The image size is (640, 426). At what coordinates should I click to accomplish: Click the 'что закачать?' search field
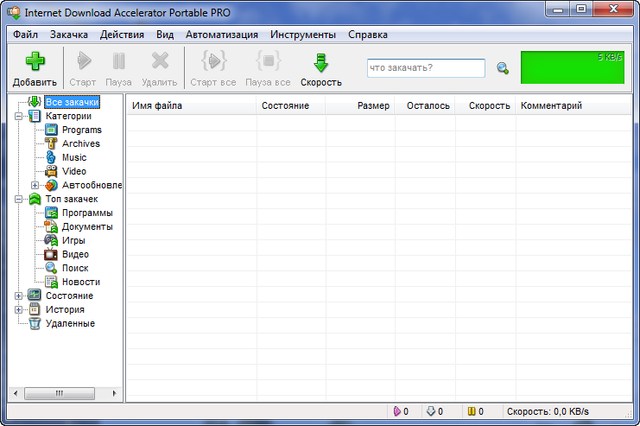pos(425,68)
